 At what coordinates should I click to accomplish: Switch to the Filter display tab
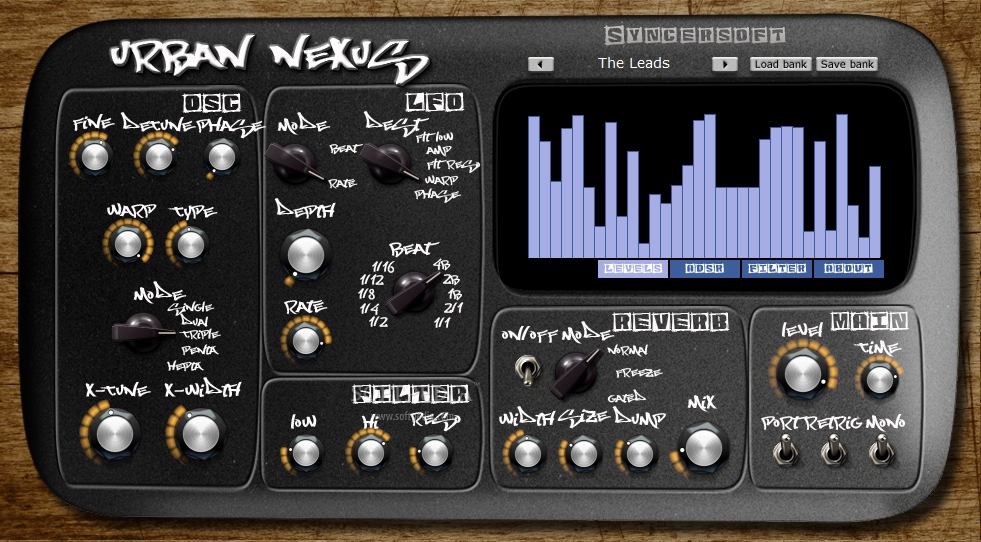tap(777, 268)
